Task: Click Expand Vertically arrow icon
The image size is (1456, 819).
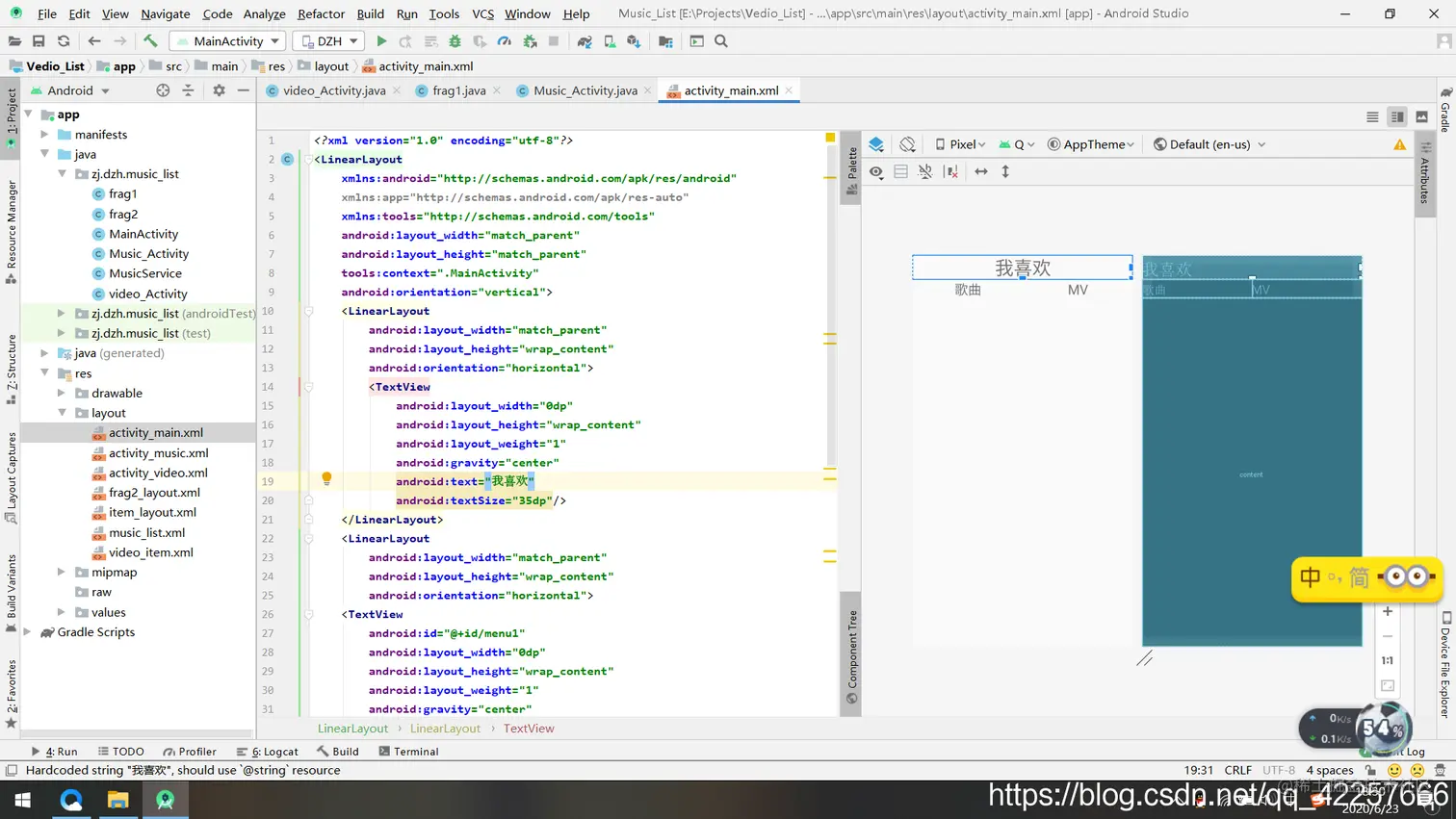Action: click(1005, 171)
